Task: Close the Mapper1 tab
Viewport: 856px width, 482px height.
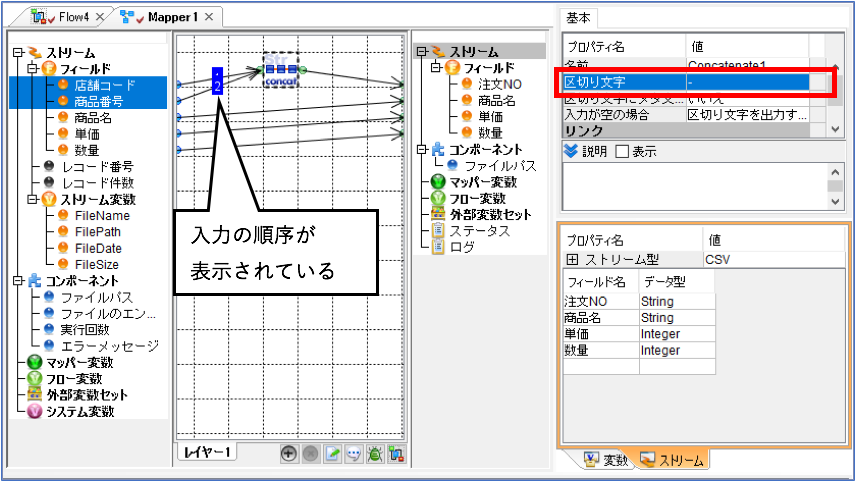Action: pyautogui.click(x=209, y=17)
